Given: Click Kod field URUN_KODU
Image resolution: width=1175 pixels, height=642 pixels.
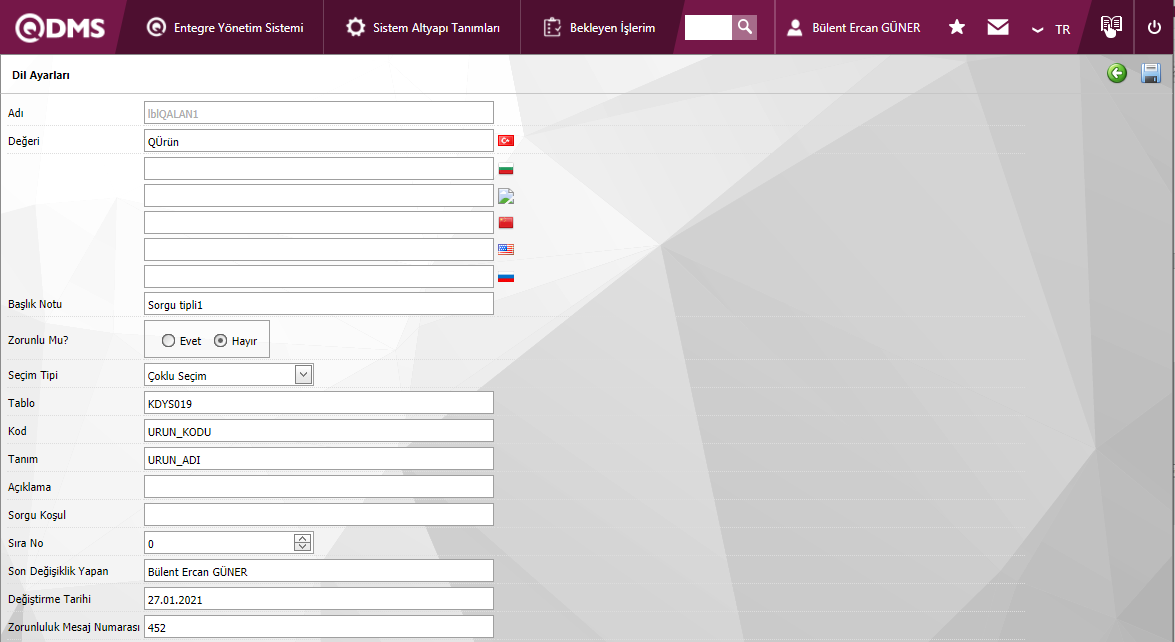Looking at the screenshot, I should (318, 431).
